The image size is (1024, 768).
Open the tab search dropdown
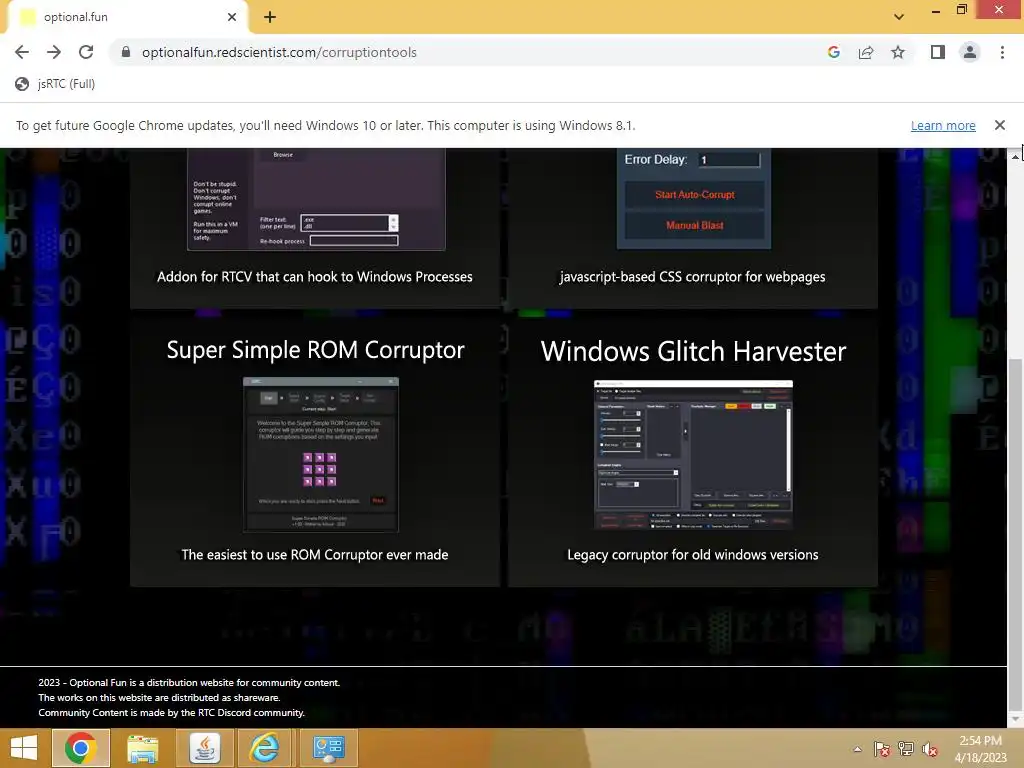899,17
